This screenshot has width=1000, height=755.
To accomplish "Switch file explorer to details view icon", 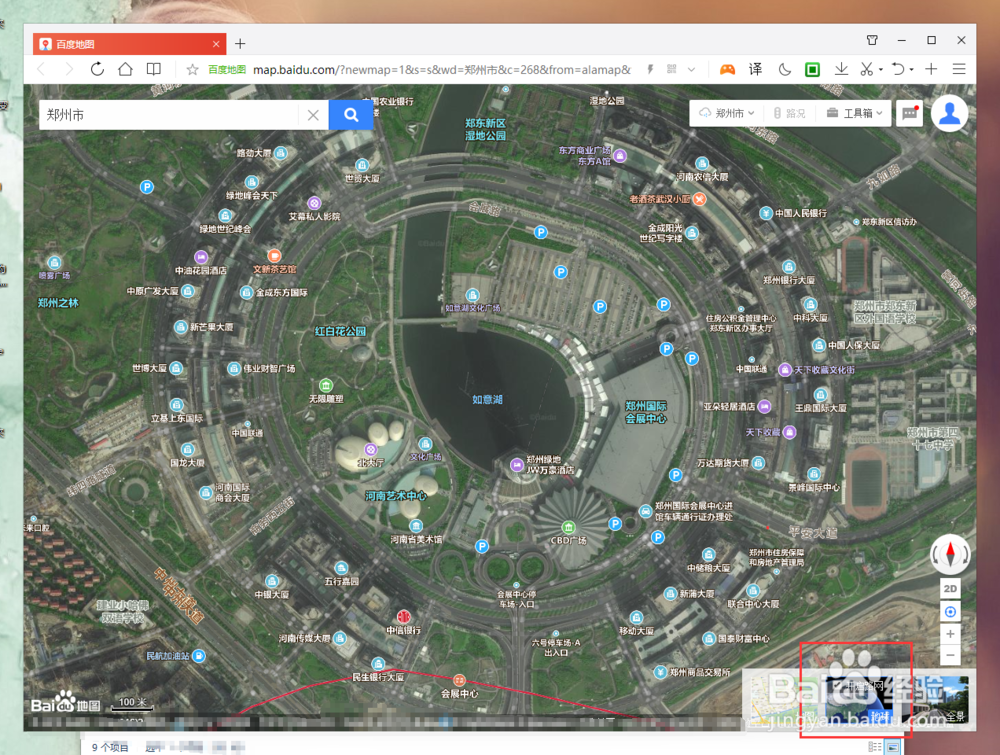I will [x=874, y=747].
